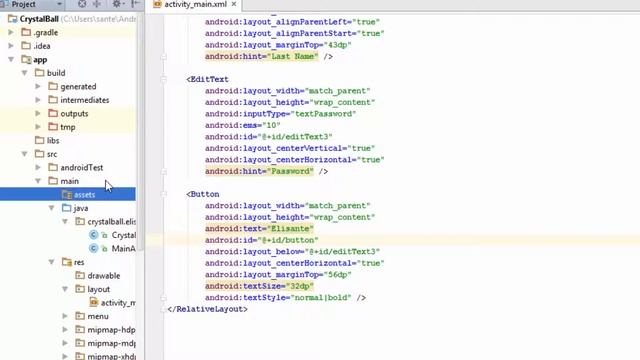The height and width of the screenshot is (360, 640).
Task: Click the build folder icon
Action: pyautogui.click(x=40, y=73)
